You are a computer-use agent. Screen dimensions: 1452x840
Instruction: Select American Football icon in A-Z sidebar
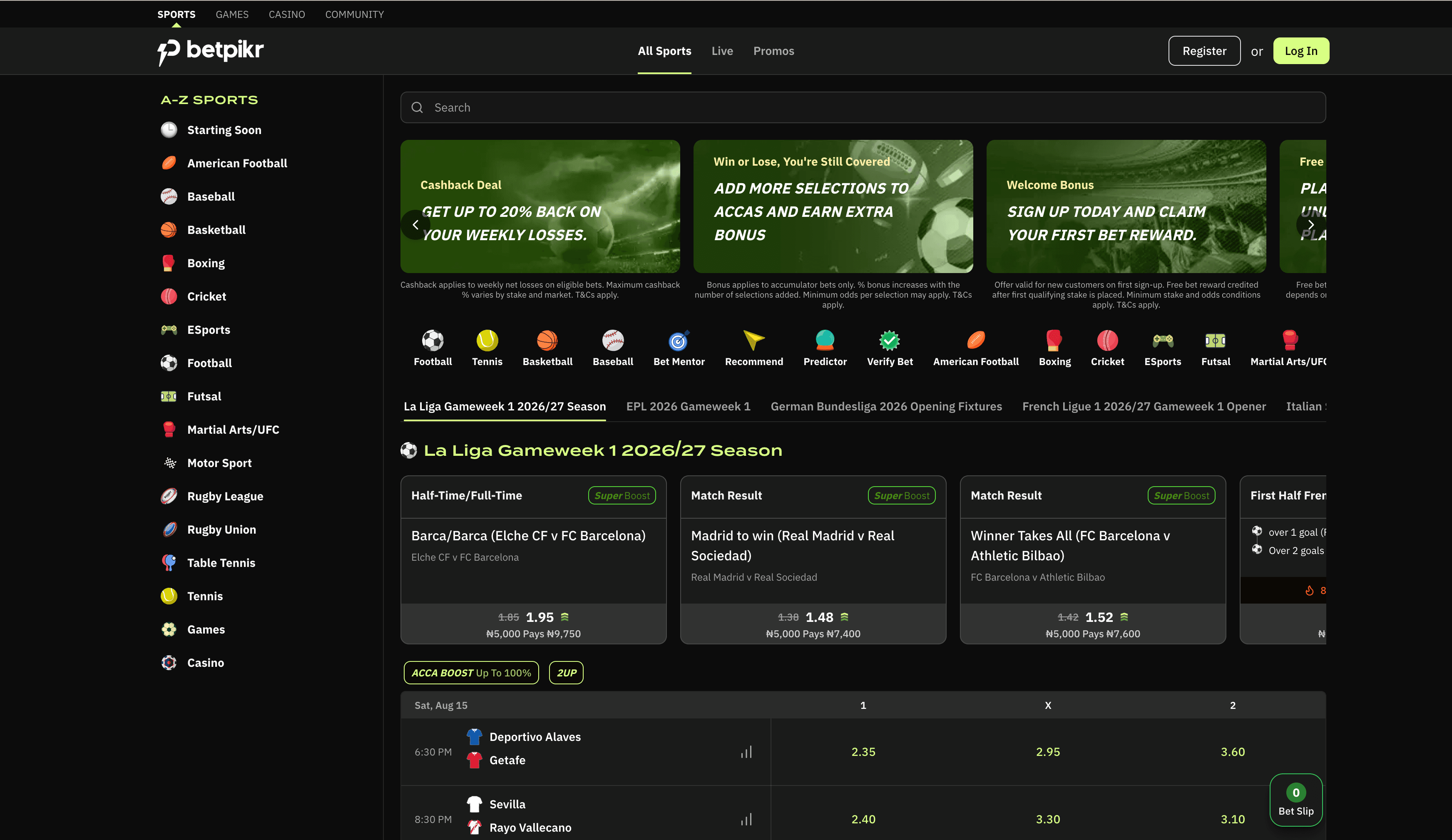pos(169,163)
